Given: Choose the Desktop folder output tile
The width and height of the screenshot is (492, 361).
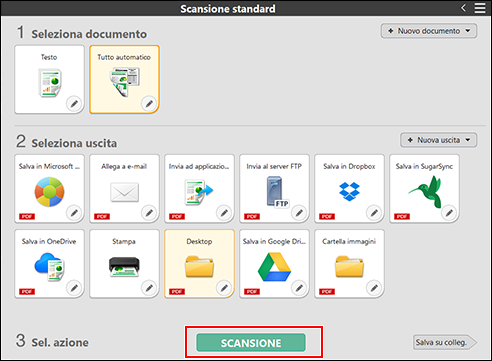Looking at the screenshot, I should (199, 263).
